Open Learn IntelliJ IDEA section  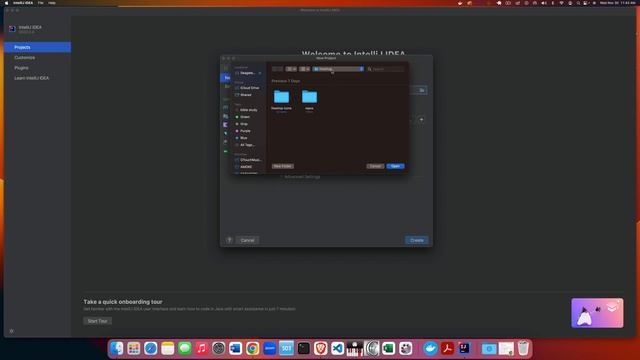coord(31,78)
